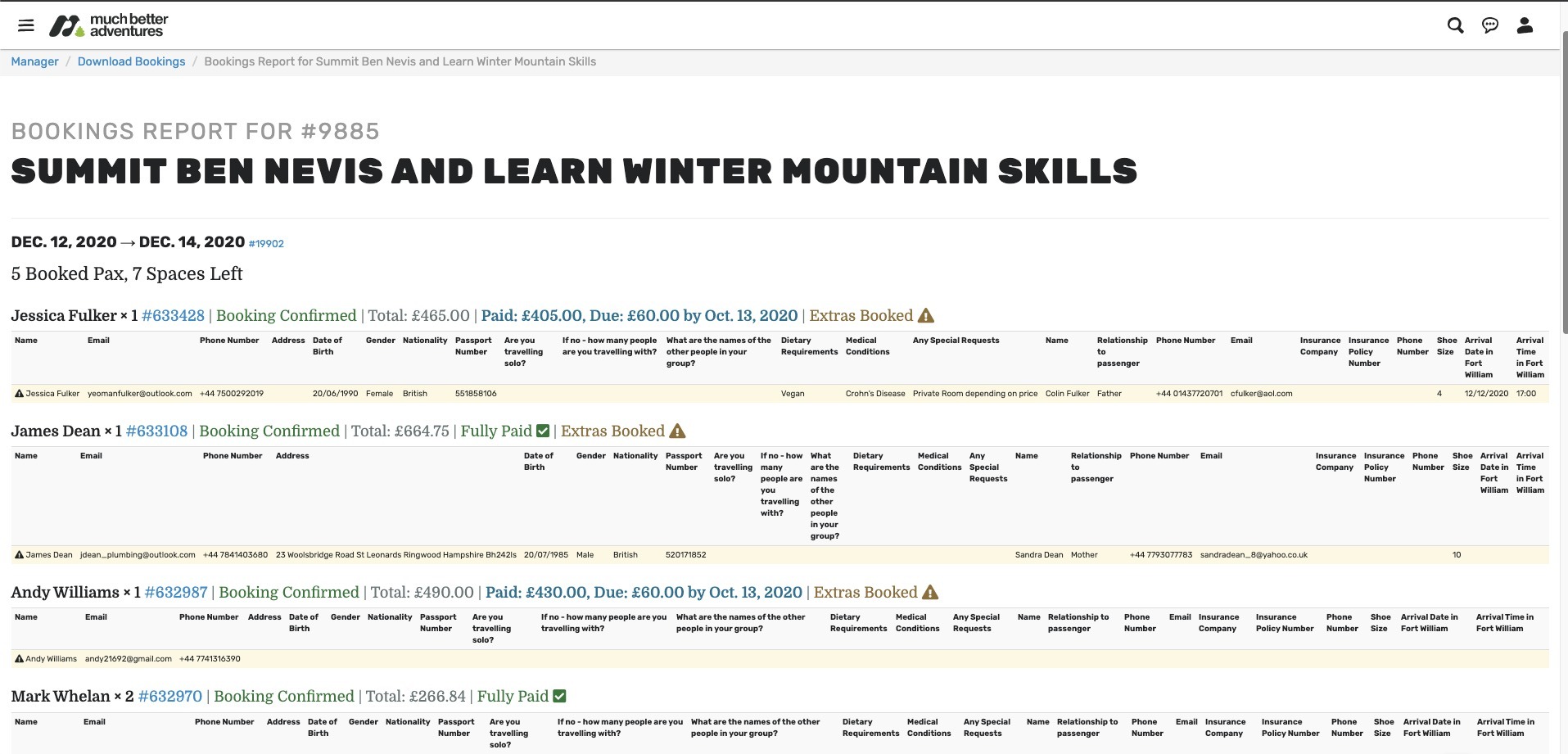Click James Dean's Fully Paid green checkmark

coord(542,431)
